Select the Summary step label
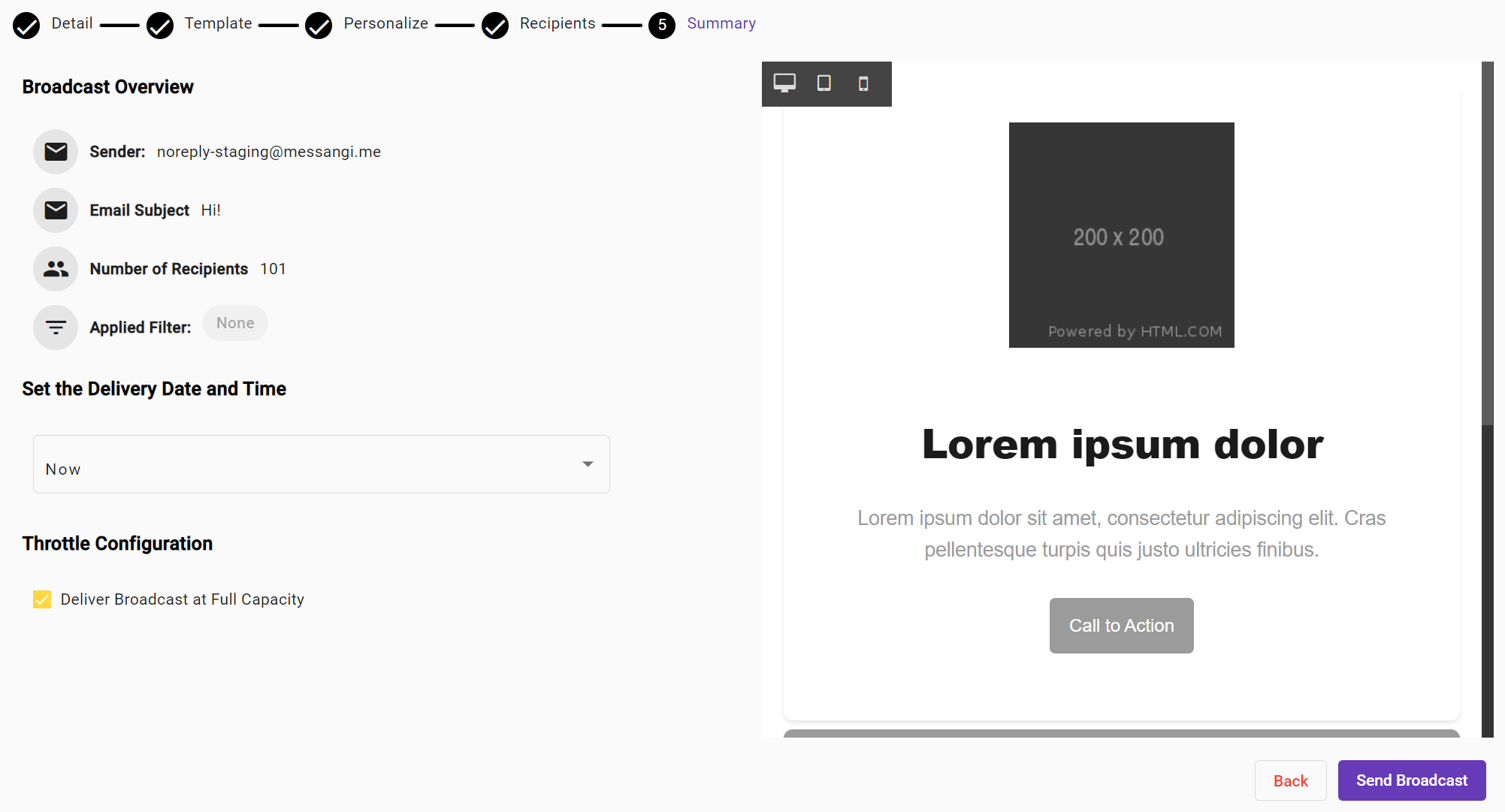Image resolution: width=1505 pixels, height=812 pixels. click(x=721, y=23)
